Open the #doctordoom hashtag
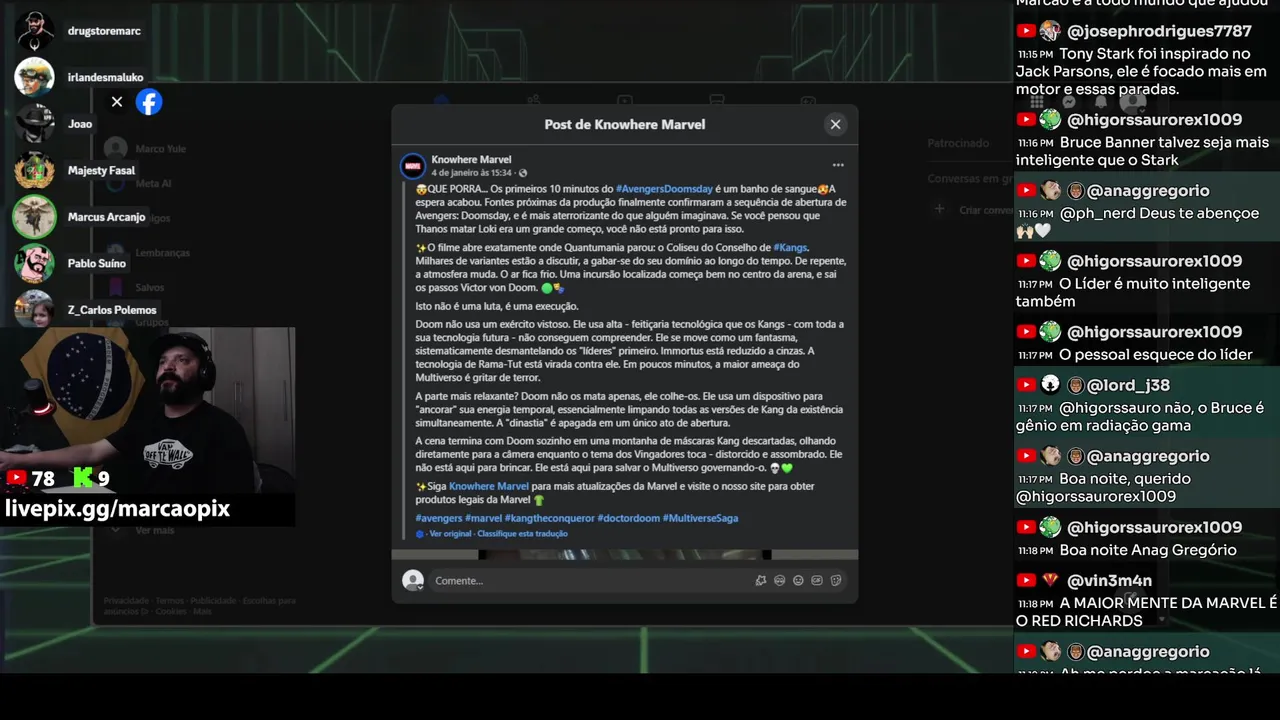This screenshot has width=1280, height=720. point(628,518)
